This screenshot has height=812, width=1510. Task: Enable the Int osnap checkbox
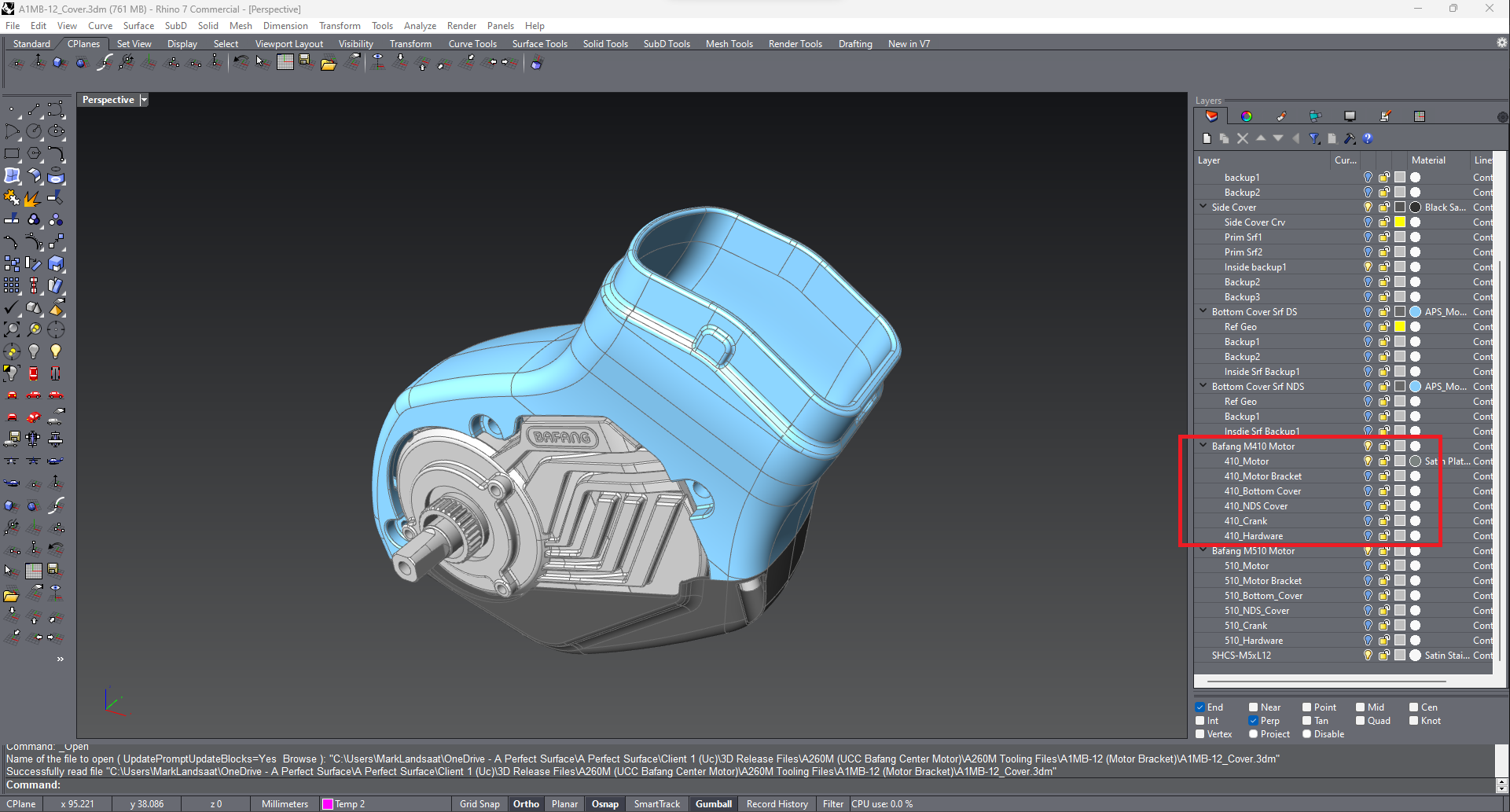tap(1200, 721)
